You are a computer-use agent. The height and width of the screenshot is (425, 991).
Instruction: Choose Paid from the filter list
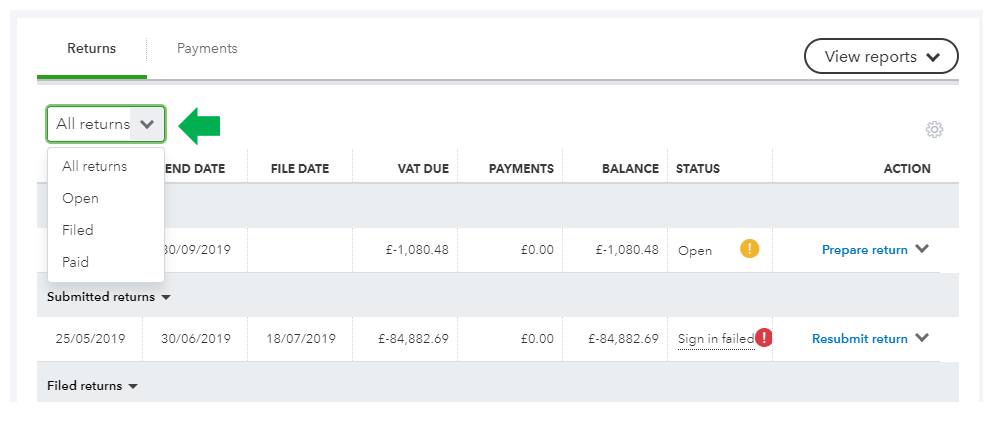pos(76,262)
